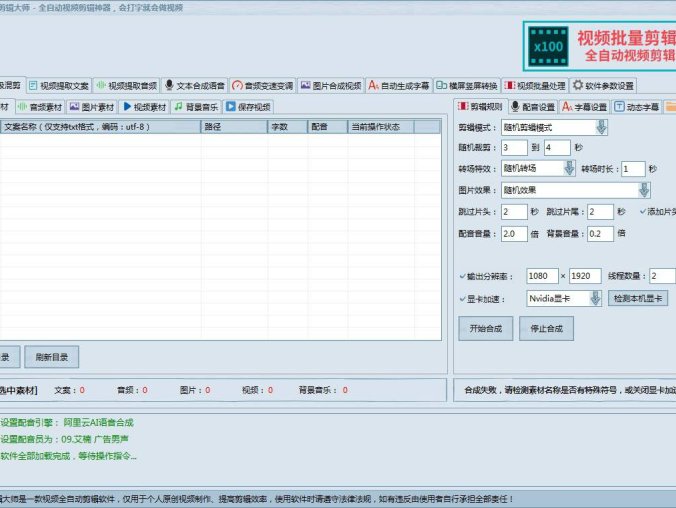Viewport: 676px width, 508px height.
Task: Click the 字数 column header
Action: (x=288, y=127)
